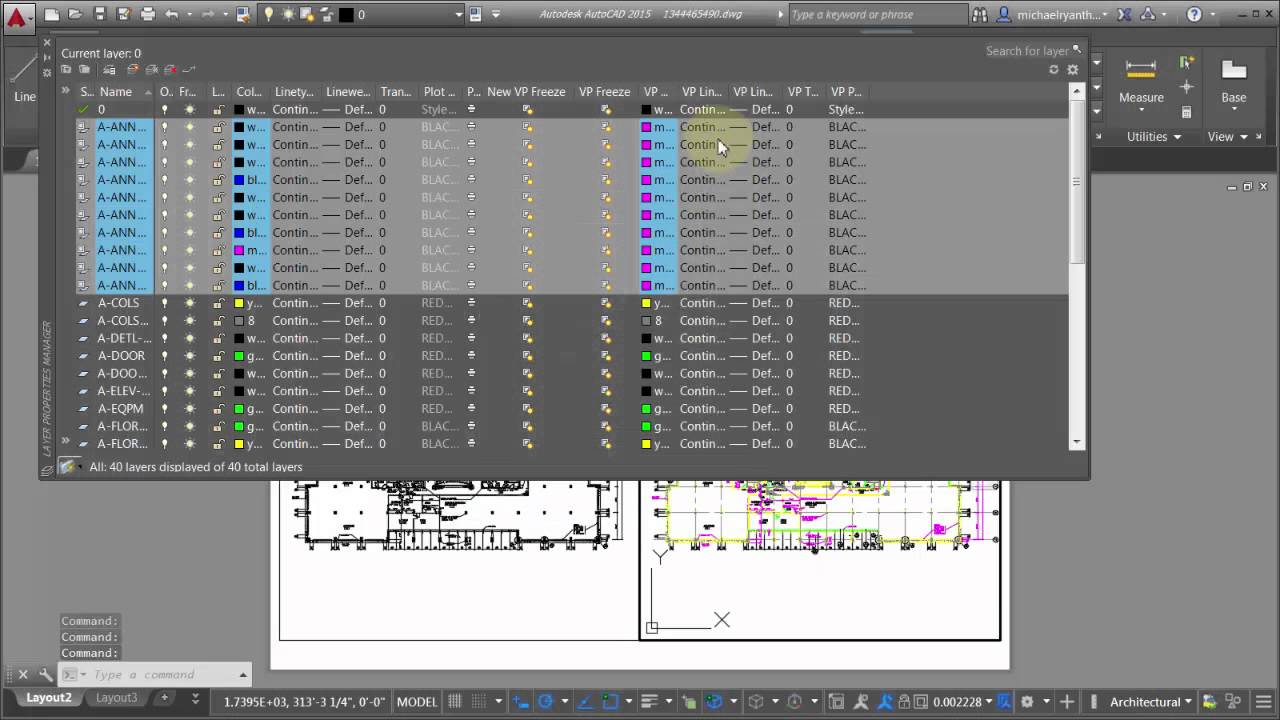Click the Workspace switching gear icon
Screen dimensions: 1280x720
[1027, 702]
